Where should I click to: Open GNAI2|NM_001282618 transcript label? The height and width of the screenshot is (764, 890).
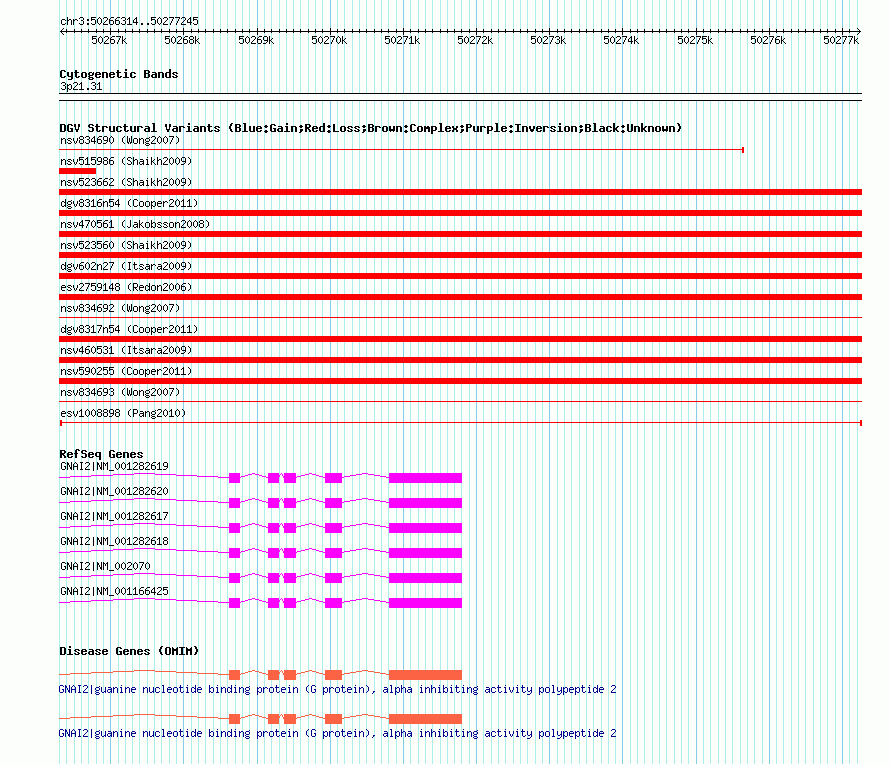[114, 541]
